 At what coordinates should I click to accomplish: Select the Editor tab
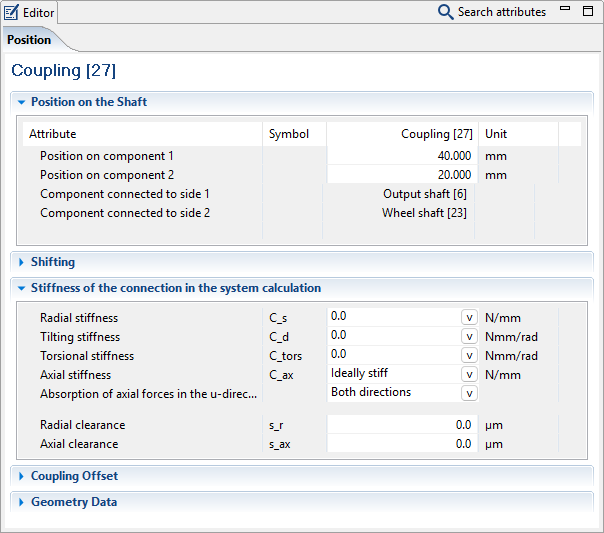[x=30, y=12]
